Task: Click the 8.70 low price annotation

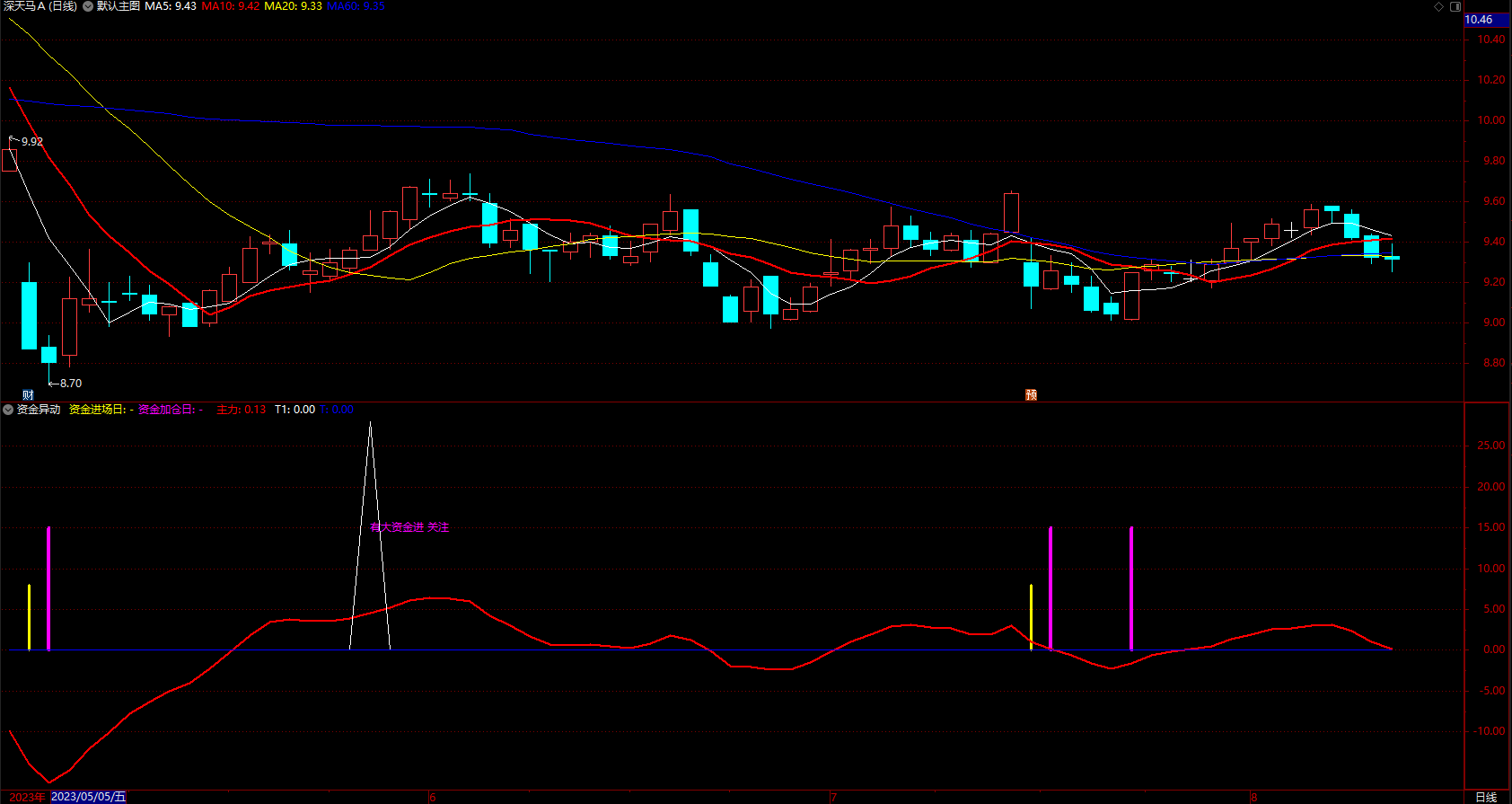Action: 71,384
